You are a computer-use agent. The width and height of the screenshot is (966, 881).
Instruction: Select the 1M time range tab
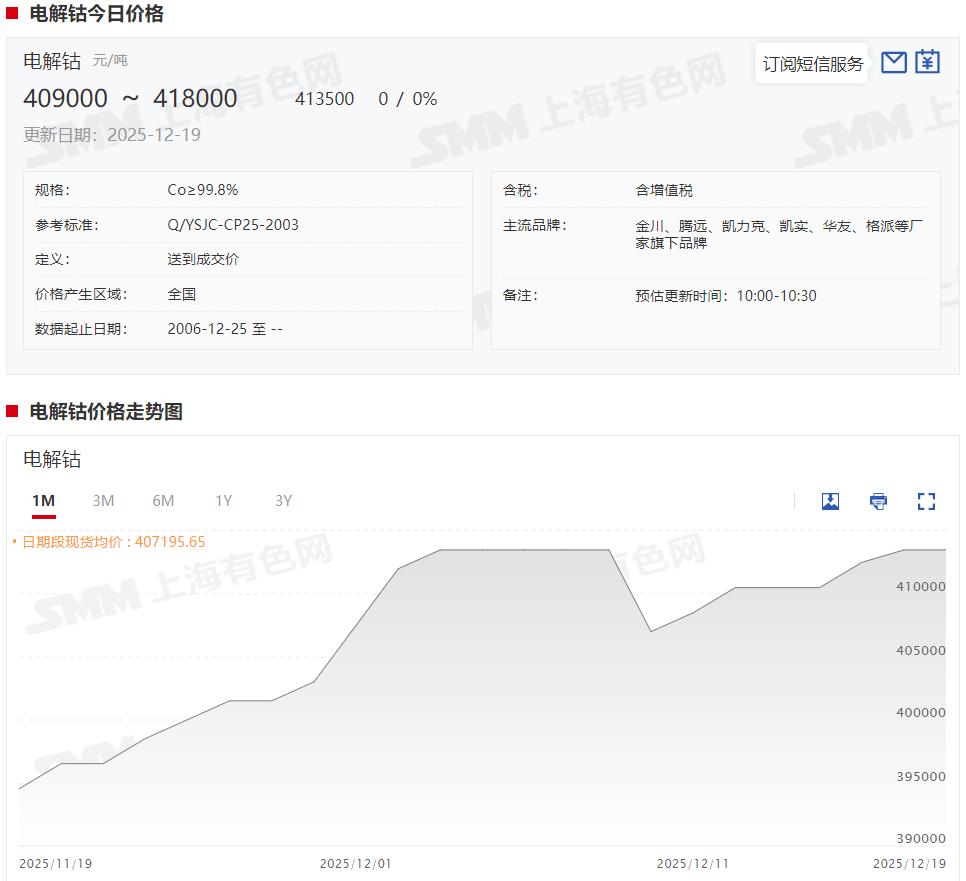coord(43,501)
